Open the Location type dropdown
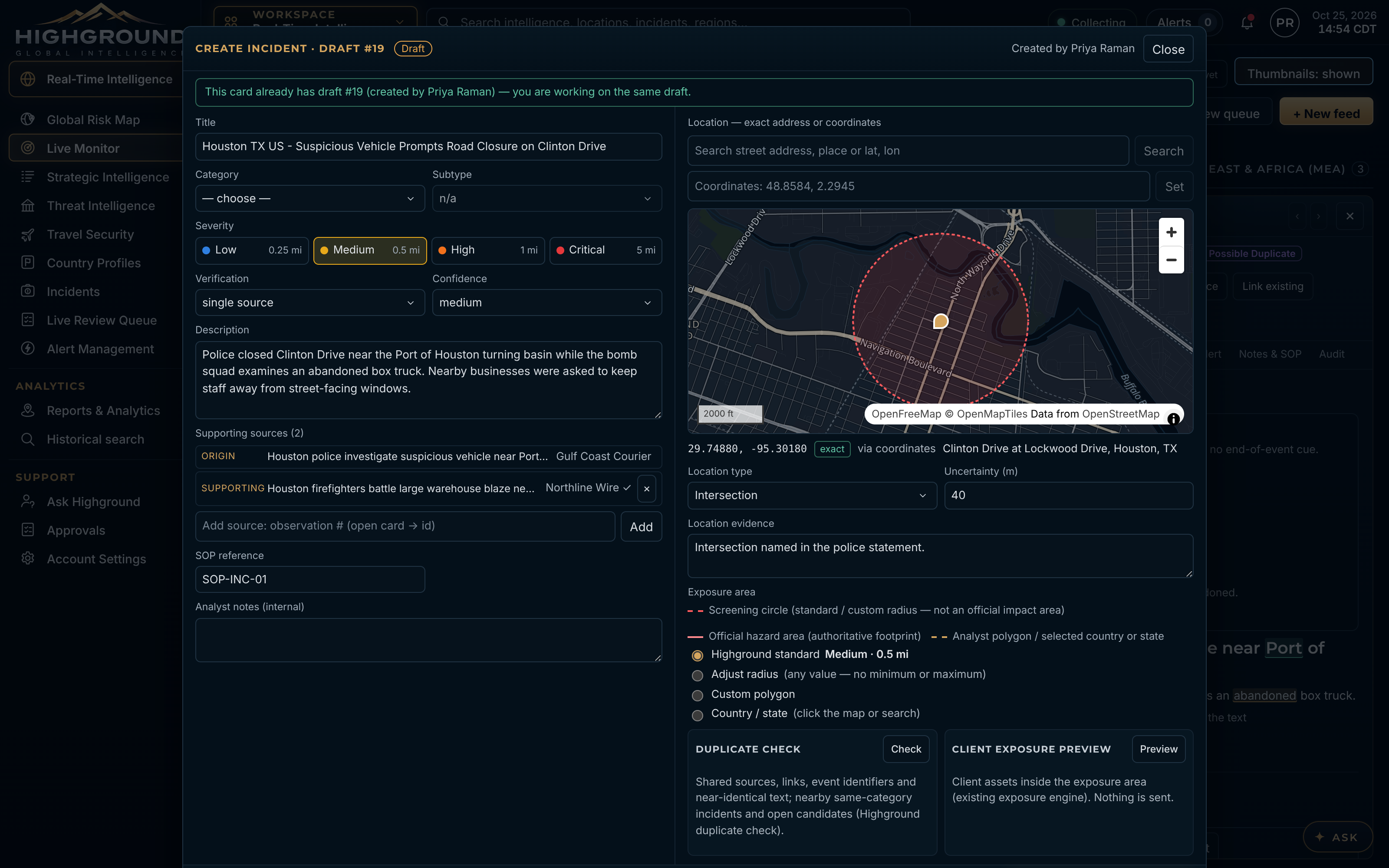 coord(812,496)
